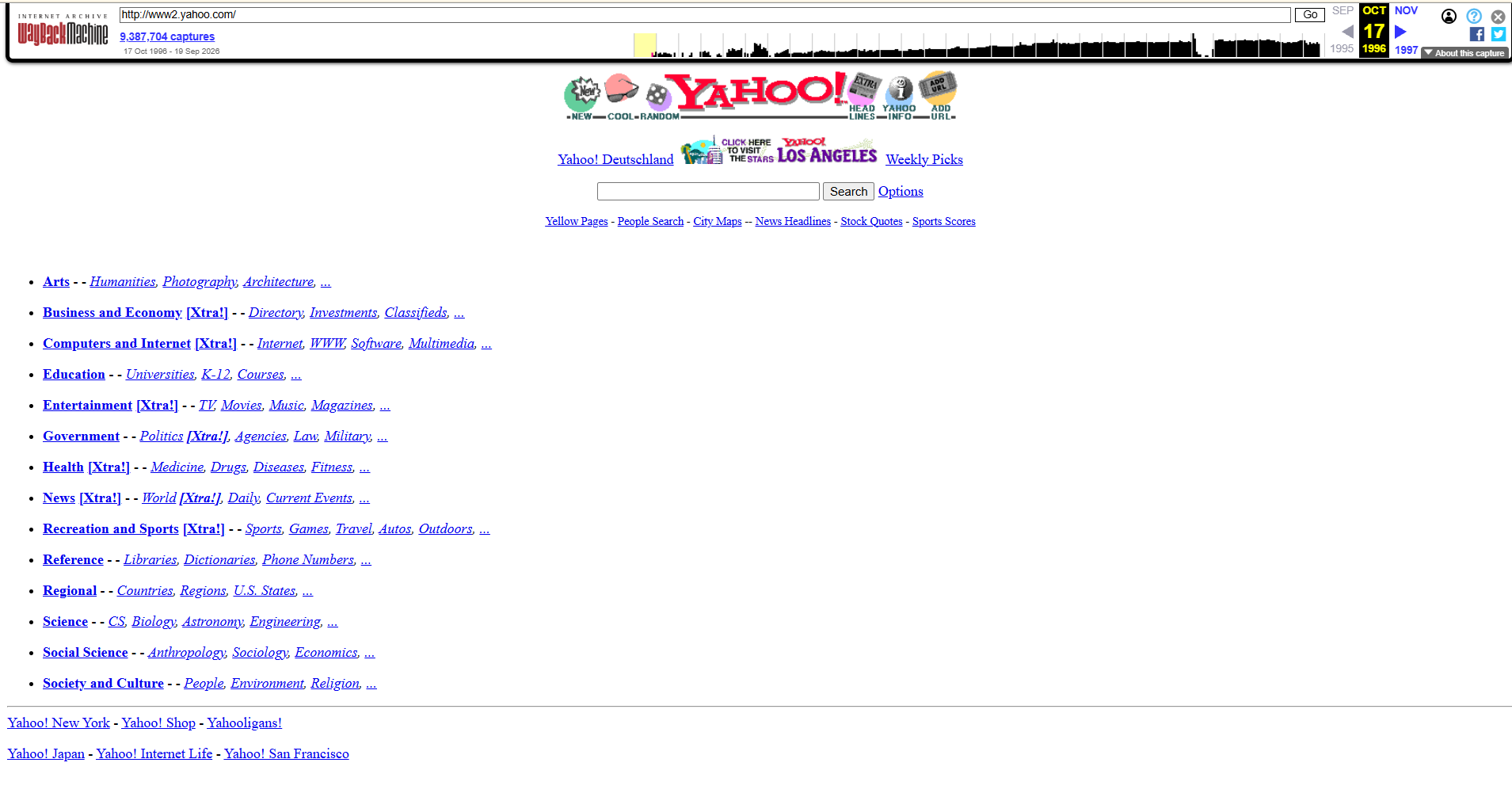Share capture on Twitter

[1499, 34]
